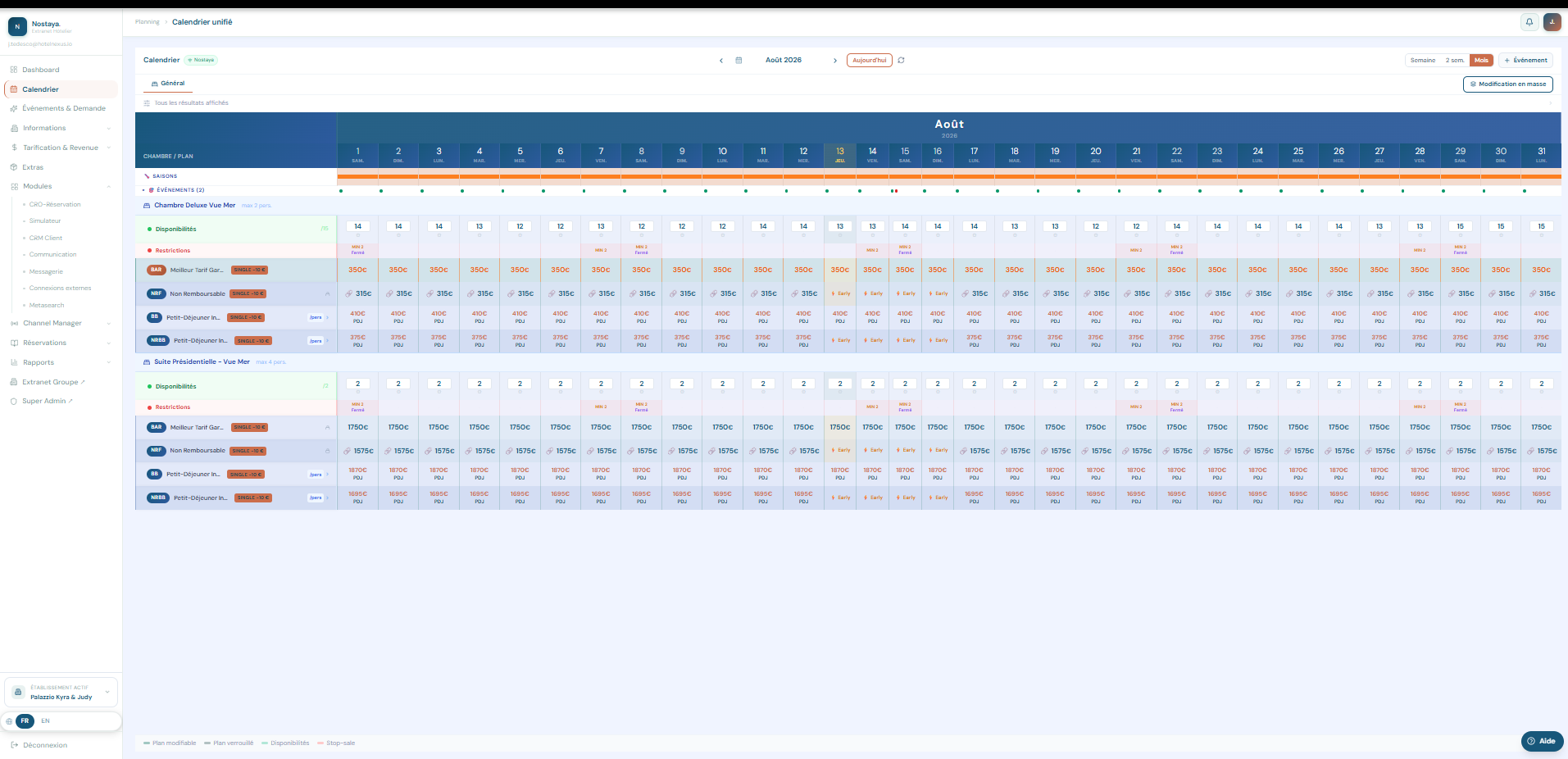Open the CRM Client module
The image size is (1568, 759).
(46, 239)
